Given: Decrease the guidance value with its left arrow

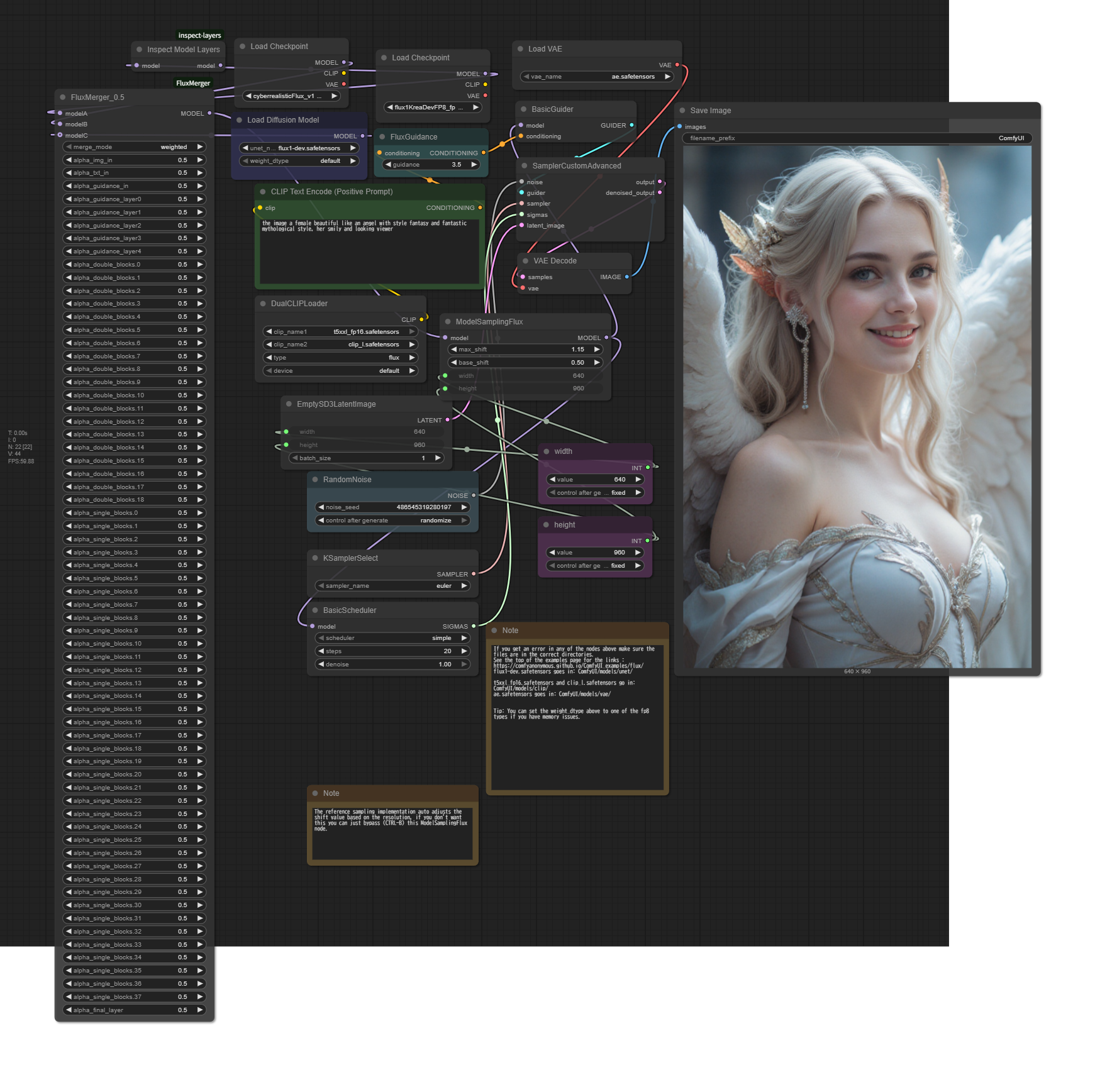Looking at the screenshot, I should [388, 165].
